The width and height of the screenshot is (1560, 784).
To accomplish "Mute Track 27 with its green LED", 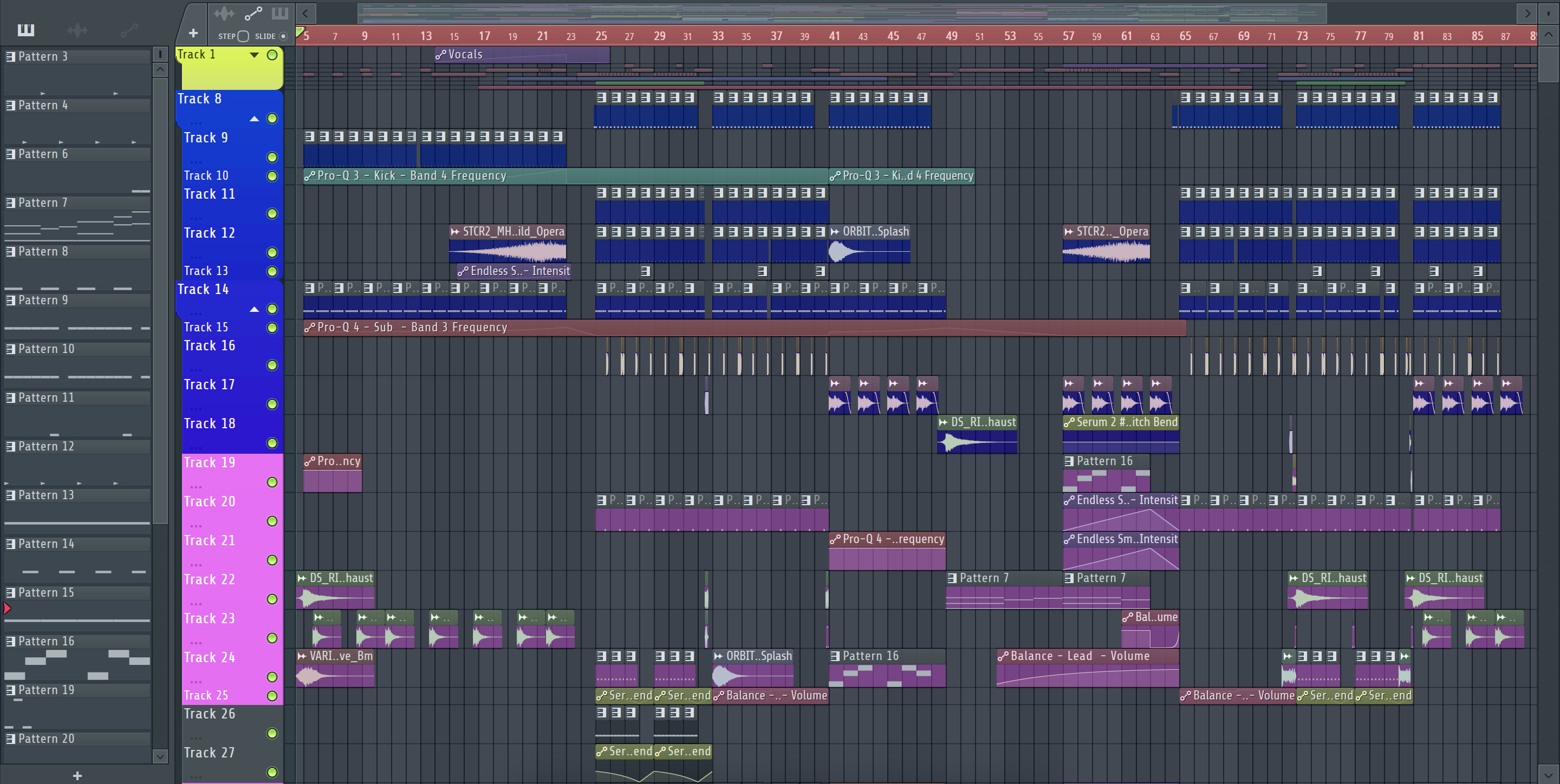I will (x=272, y=772).
